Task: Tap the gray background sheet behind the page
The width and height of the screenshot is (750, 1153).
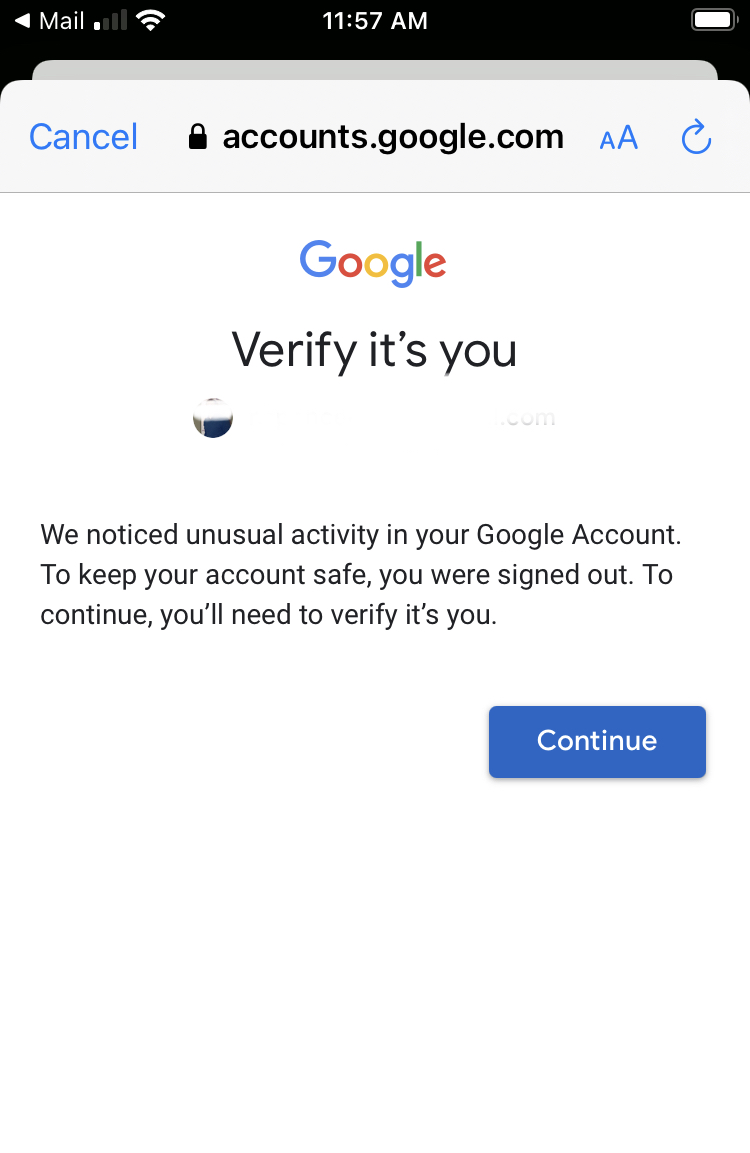Action: click(x=374, y=70)
